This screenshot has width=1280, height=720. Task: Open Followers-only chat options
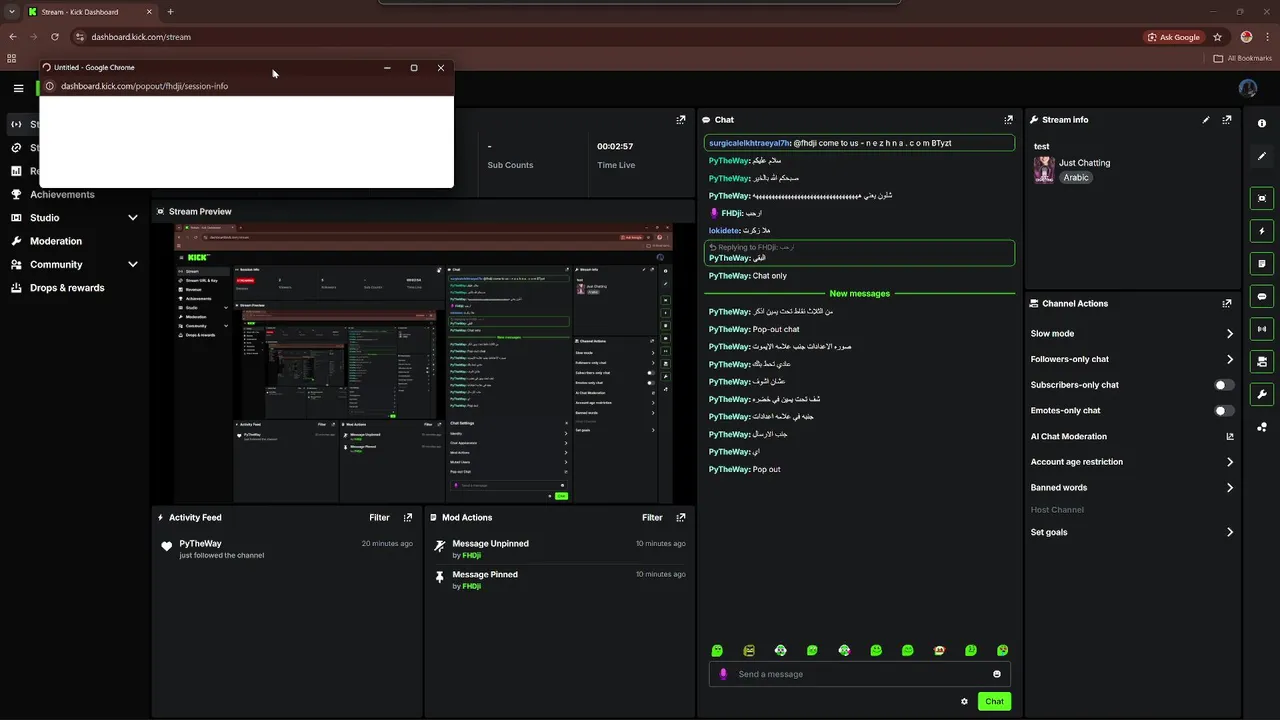click(x=1132, y=360)
